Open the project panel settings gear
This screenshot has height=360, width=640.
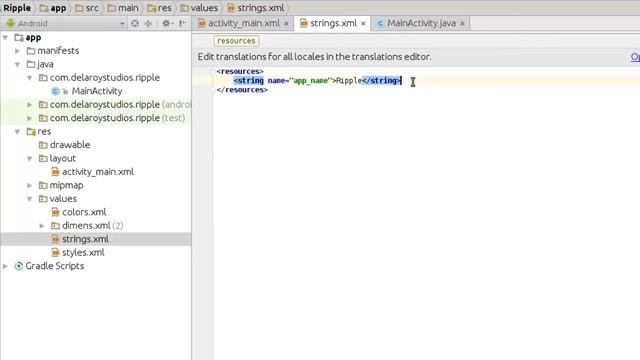point(166,23)
